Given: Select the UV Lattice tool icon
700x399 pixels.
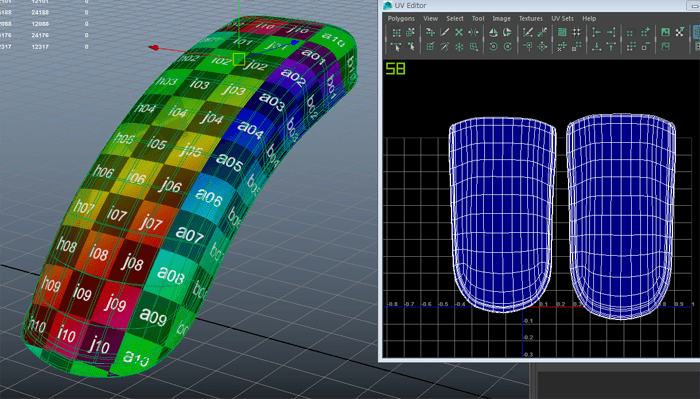Looking at the screenshot, I should [x=396, y=32].
